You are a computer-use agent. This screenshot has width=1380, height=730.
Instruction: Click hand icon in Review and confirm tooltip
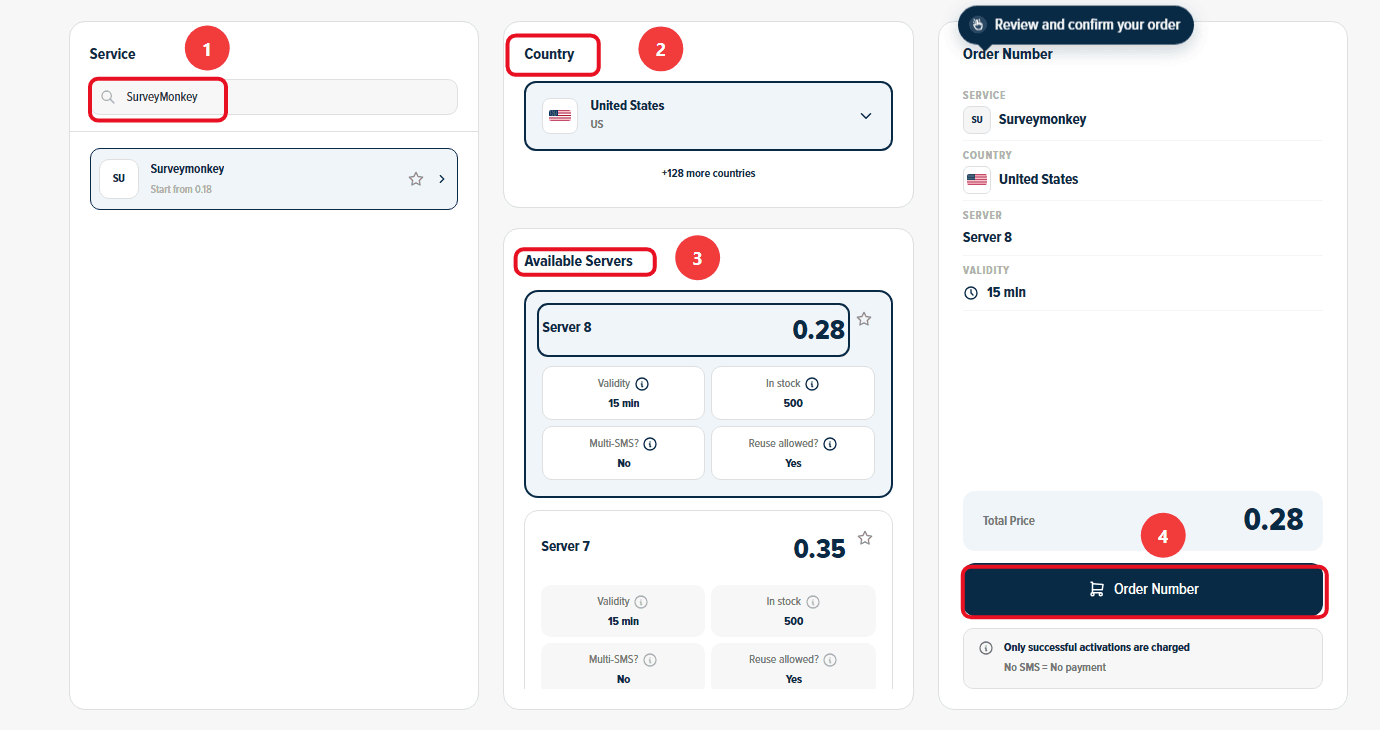click(978, 25)
